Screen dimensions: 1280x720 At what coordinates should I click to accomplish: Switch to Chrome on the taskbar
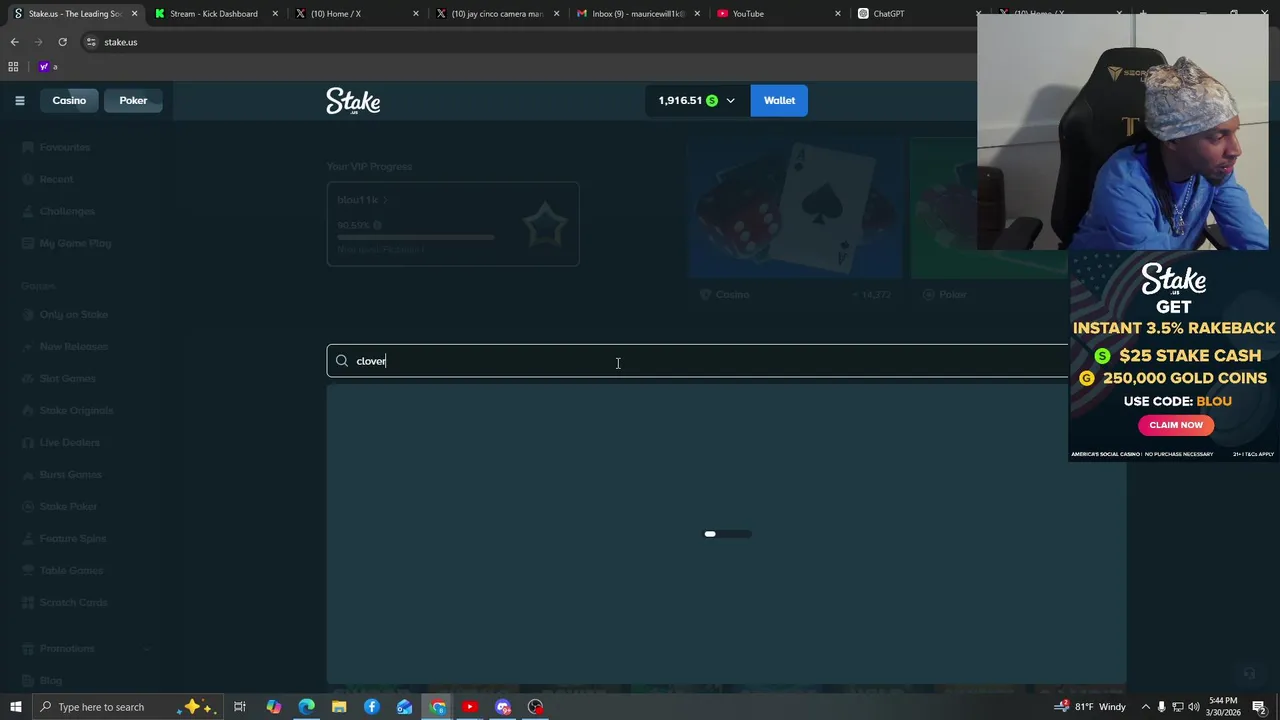438,707
